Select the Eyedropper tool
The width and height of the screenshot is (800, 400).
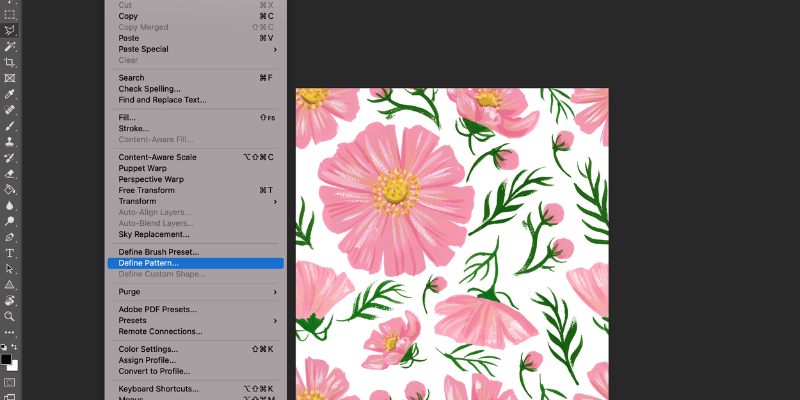pyautogui.click(x=9, y=94)
